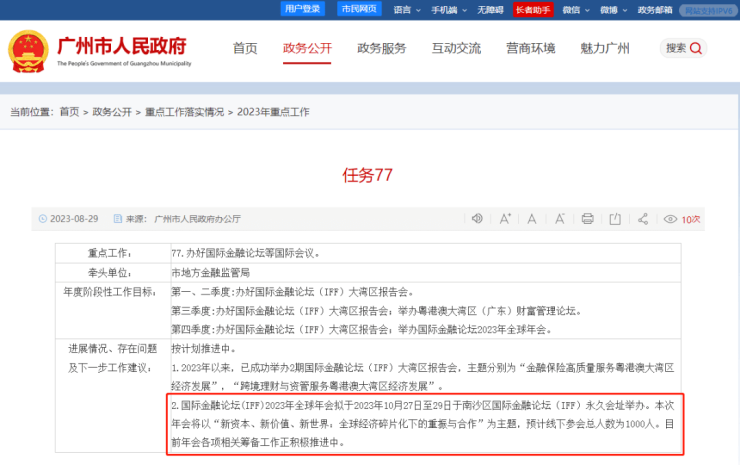Expand the 微信 dropdown
This screenshot has height=465, width=740.
tap(576, 10)
